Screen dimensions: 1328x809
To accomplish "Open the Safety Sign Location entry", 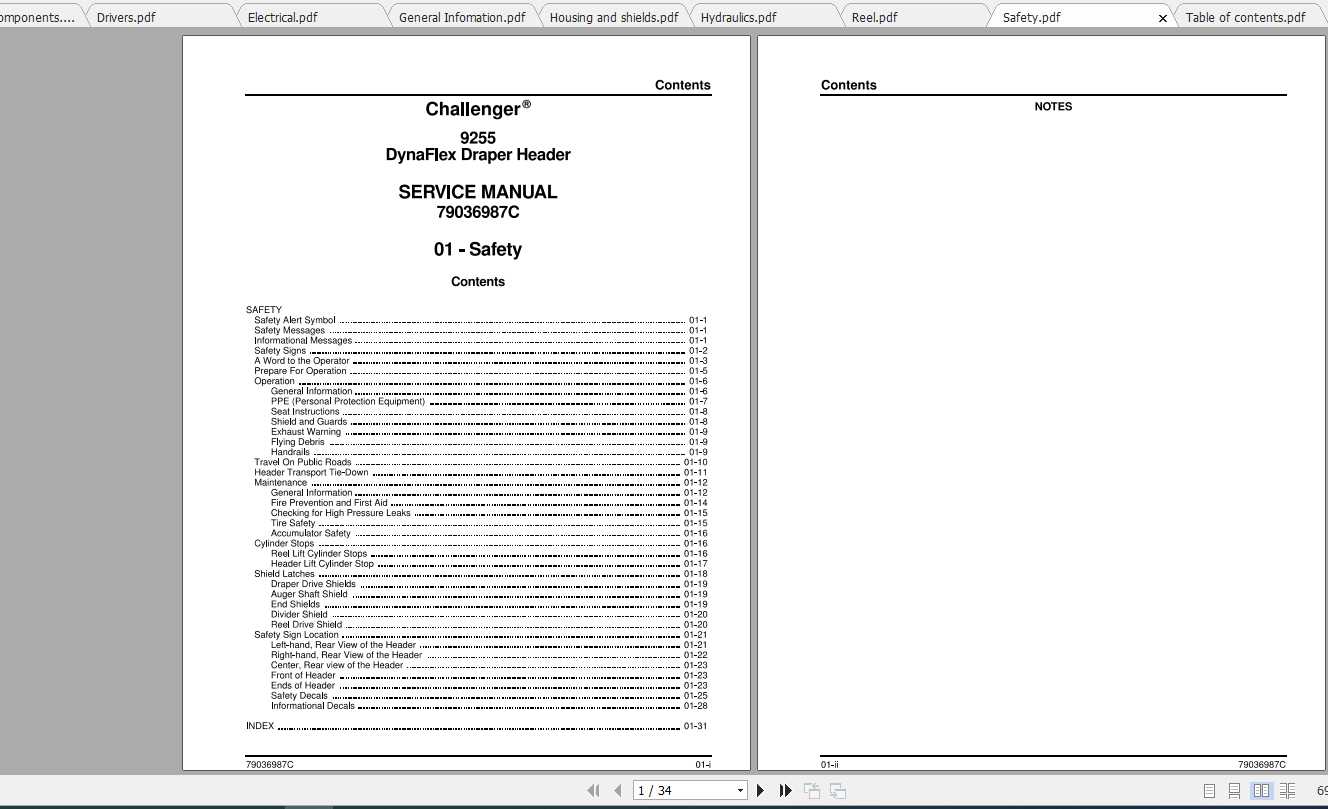I will coord(480,635).
